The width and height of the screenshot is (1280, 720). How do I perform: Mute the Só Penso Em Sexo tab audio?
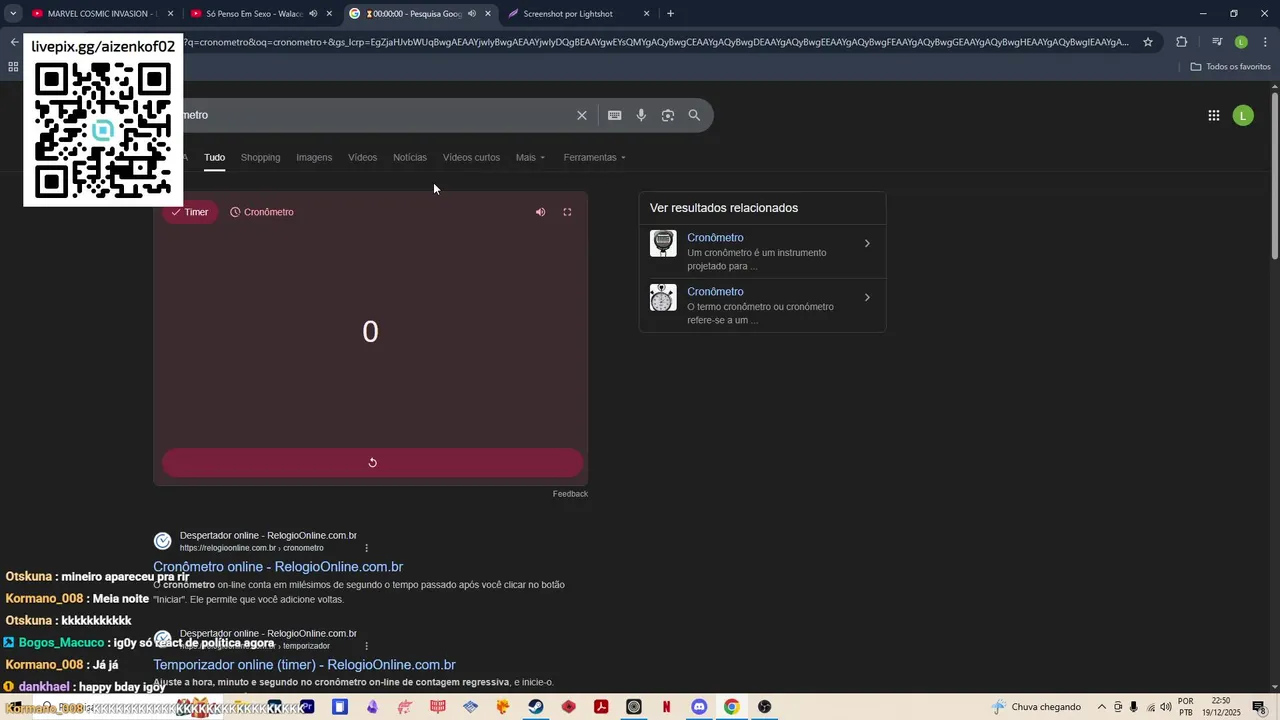click(x=313, y=14)
